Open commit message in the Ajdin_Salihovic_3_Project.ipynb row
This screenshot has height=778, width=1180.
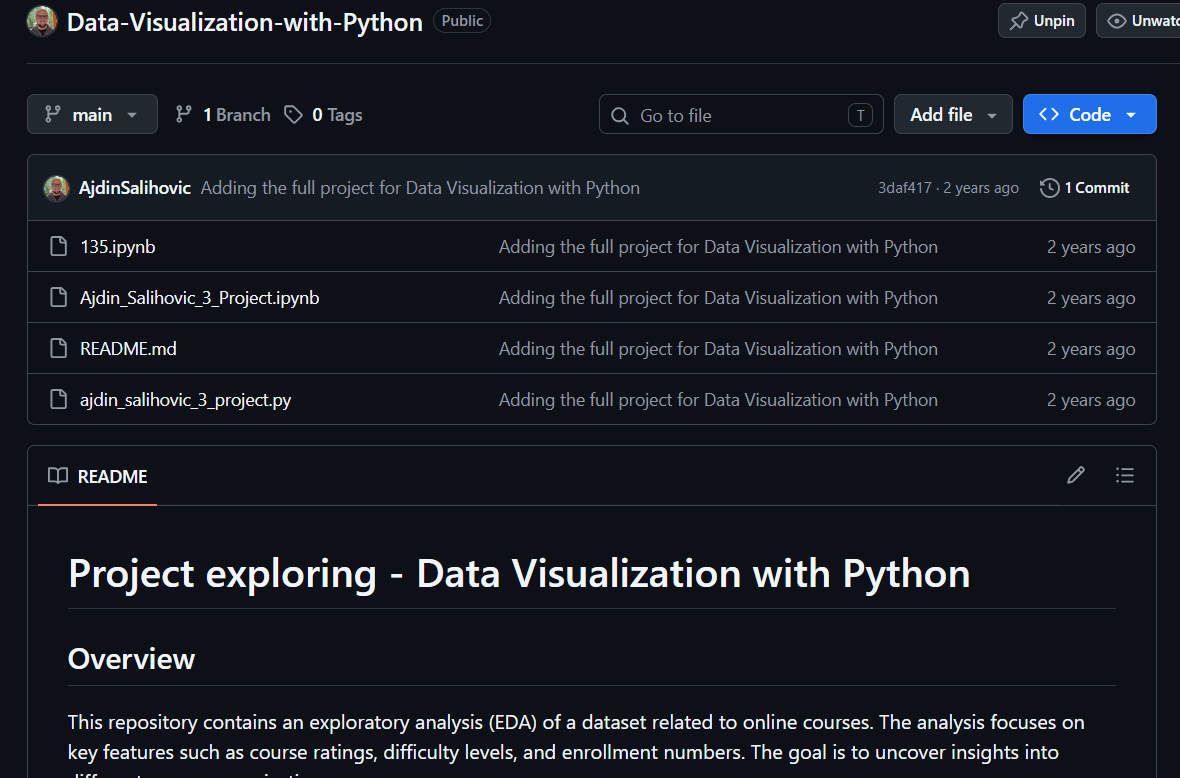click(x=718, y=298)
